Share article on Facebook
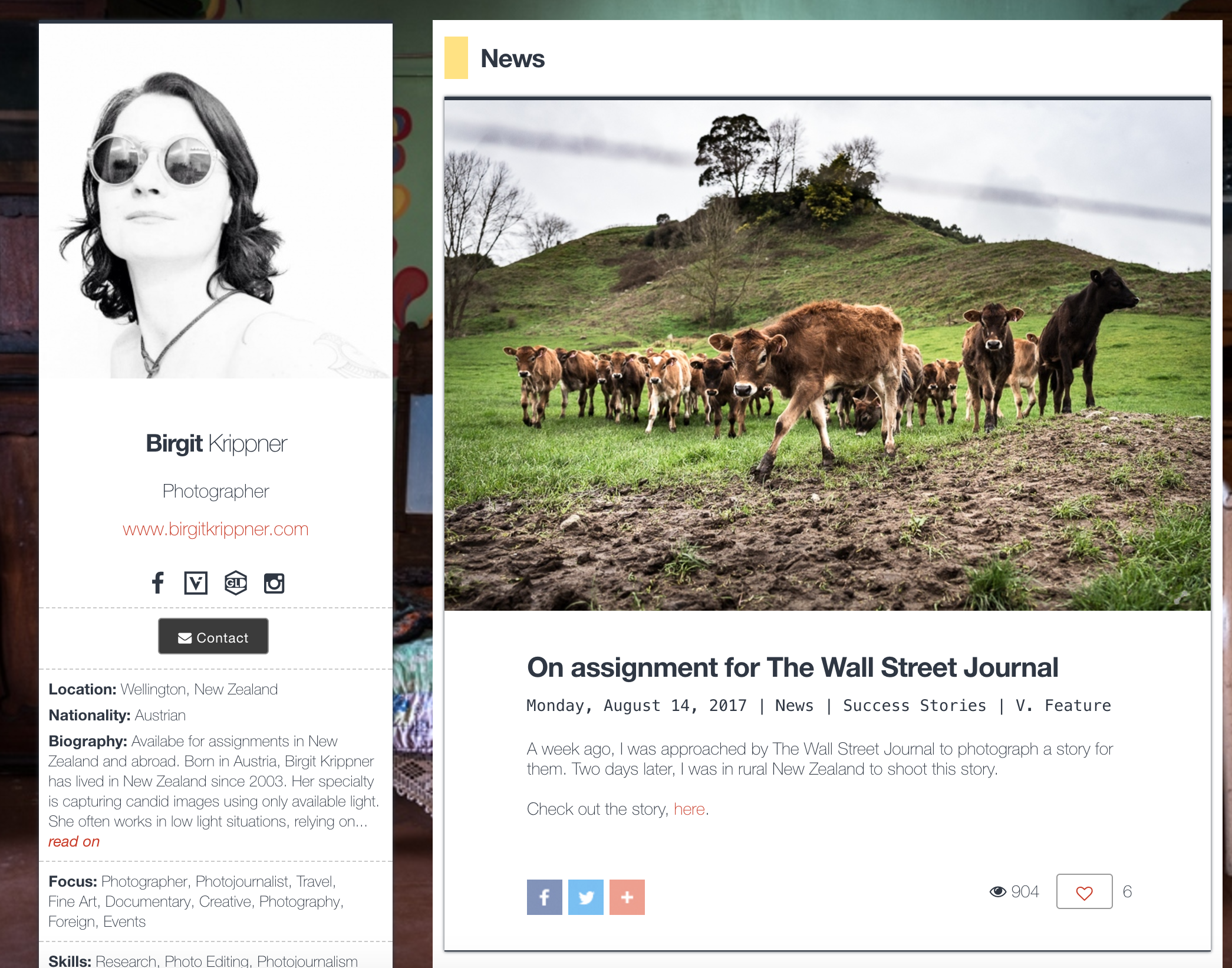This screenshot has height=968, width=1232. (x=544, y=897)
